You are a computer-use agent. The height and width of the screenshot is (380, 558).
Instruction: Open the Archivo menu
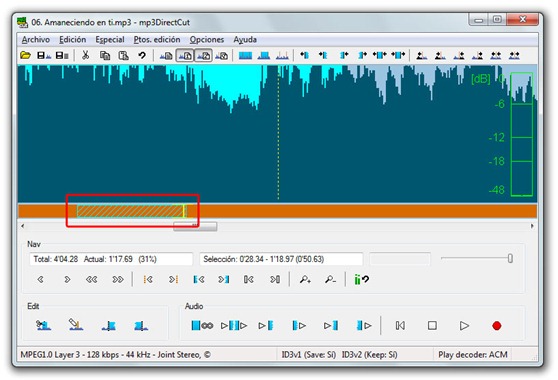coord(36,39)
